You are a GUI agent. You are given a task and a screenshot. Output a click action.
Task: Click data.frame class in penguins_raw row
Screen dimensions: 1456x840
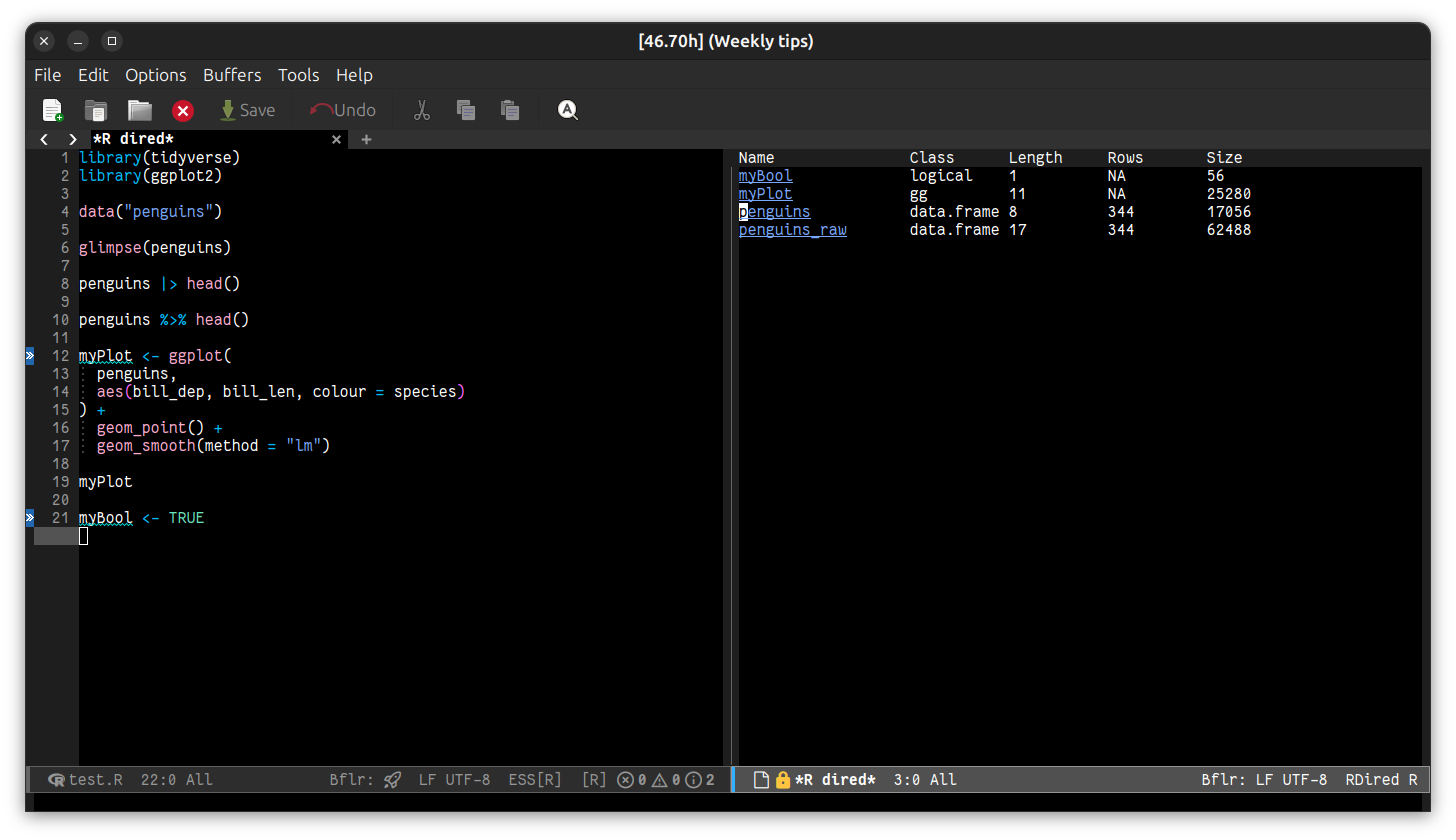pos(954,230)
